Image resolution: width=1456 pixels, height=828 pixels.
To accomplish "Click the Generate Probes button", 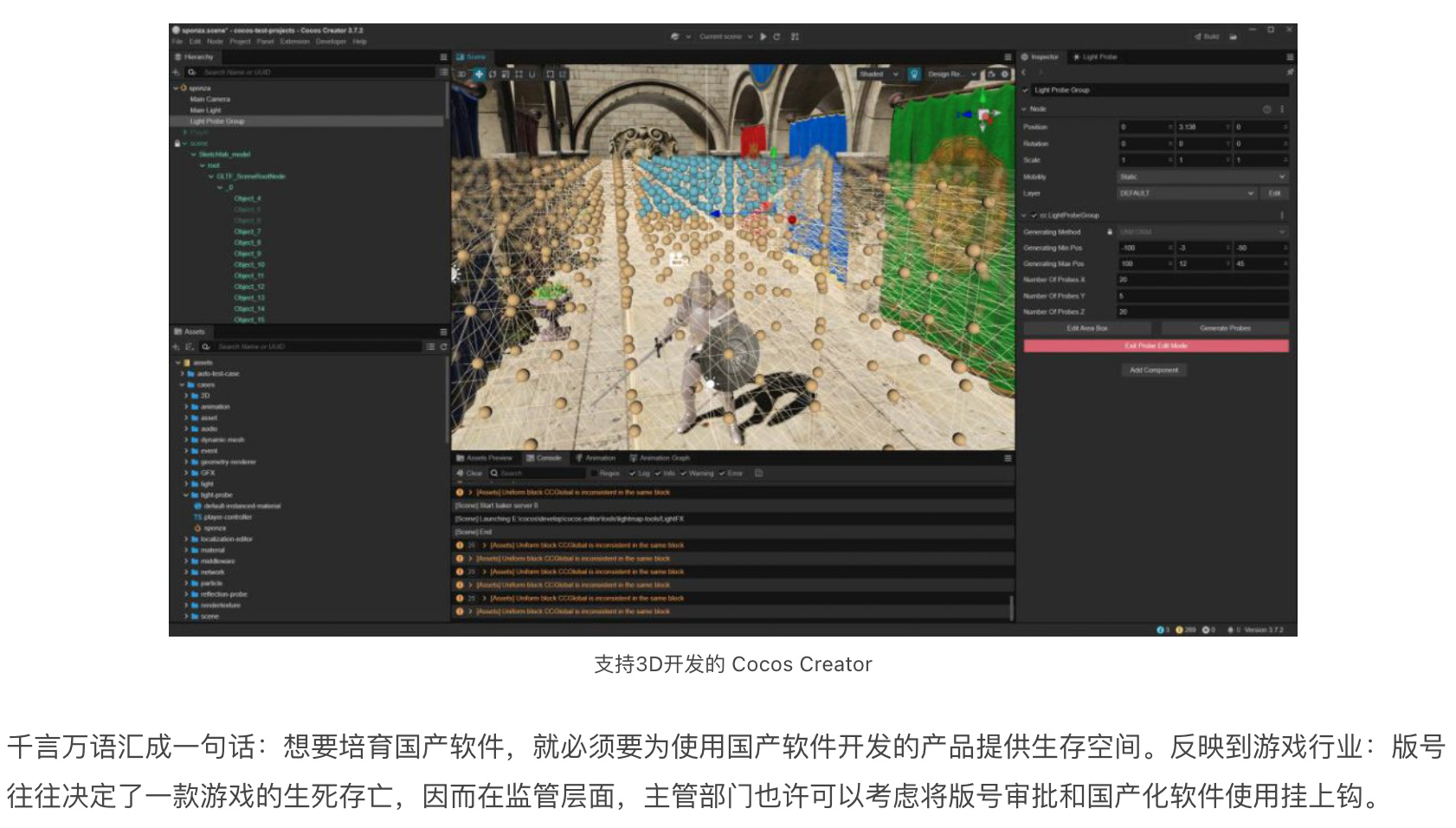I will [x=1225, y=328].
